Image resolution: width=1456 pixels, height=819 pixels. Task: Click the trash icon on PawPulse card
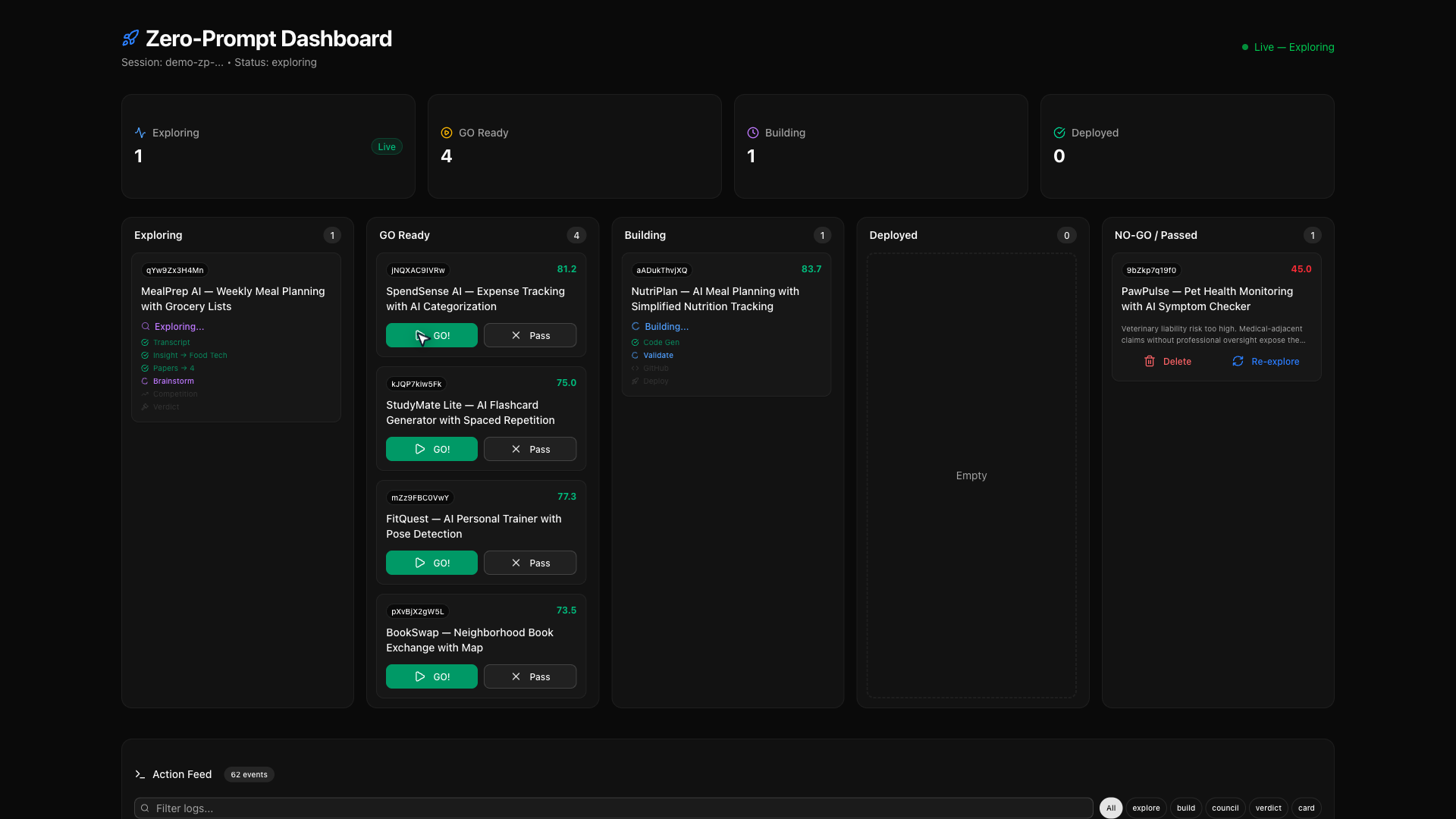click(x=1150, y=362)
